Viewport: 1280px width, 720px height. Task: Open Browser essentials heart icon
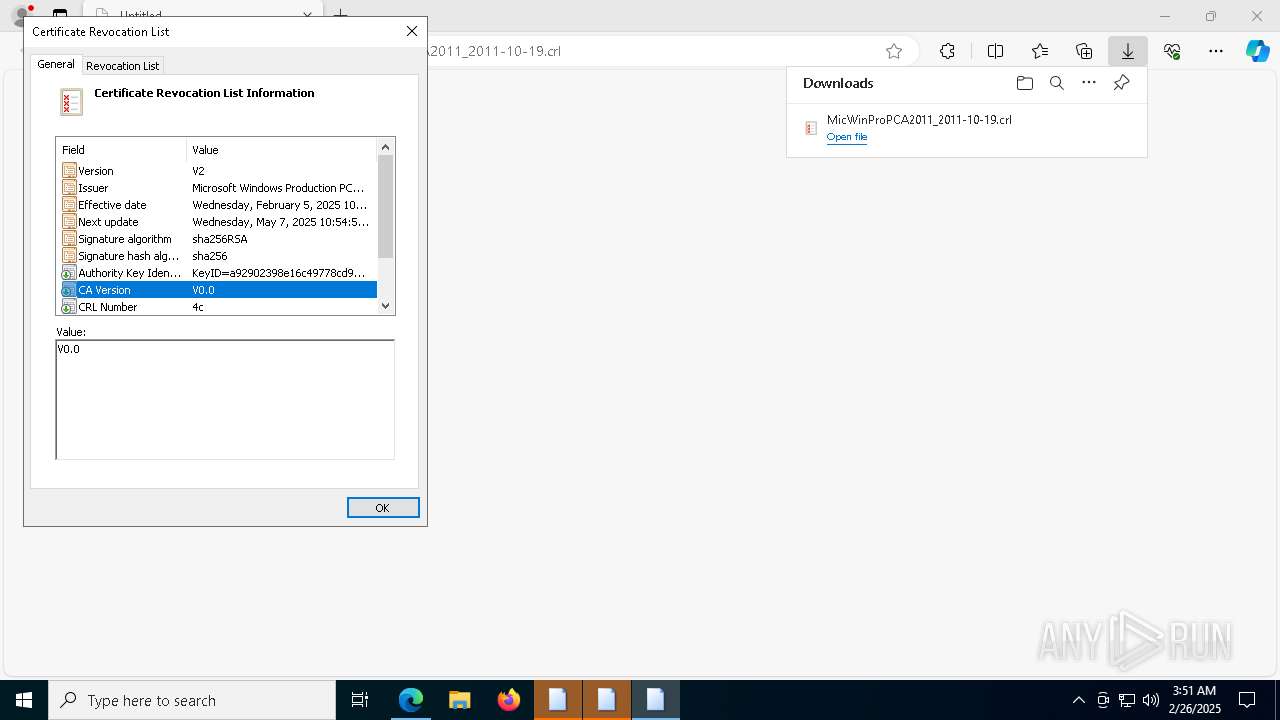pos(1172,51)
